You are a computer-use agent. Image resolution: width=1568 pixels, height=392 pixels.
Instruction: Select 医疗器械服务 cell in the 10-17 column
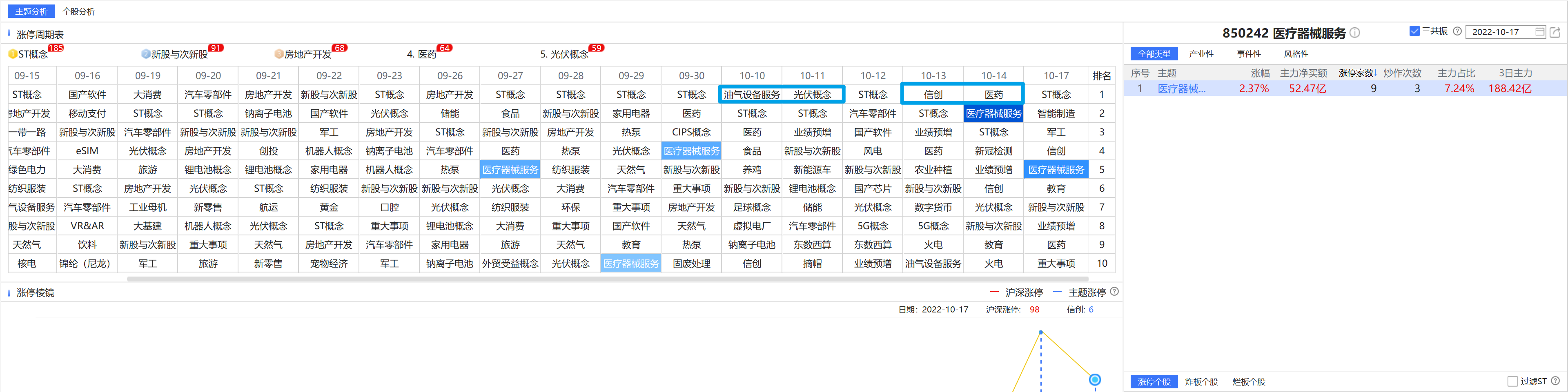[x=1056, y=170]
